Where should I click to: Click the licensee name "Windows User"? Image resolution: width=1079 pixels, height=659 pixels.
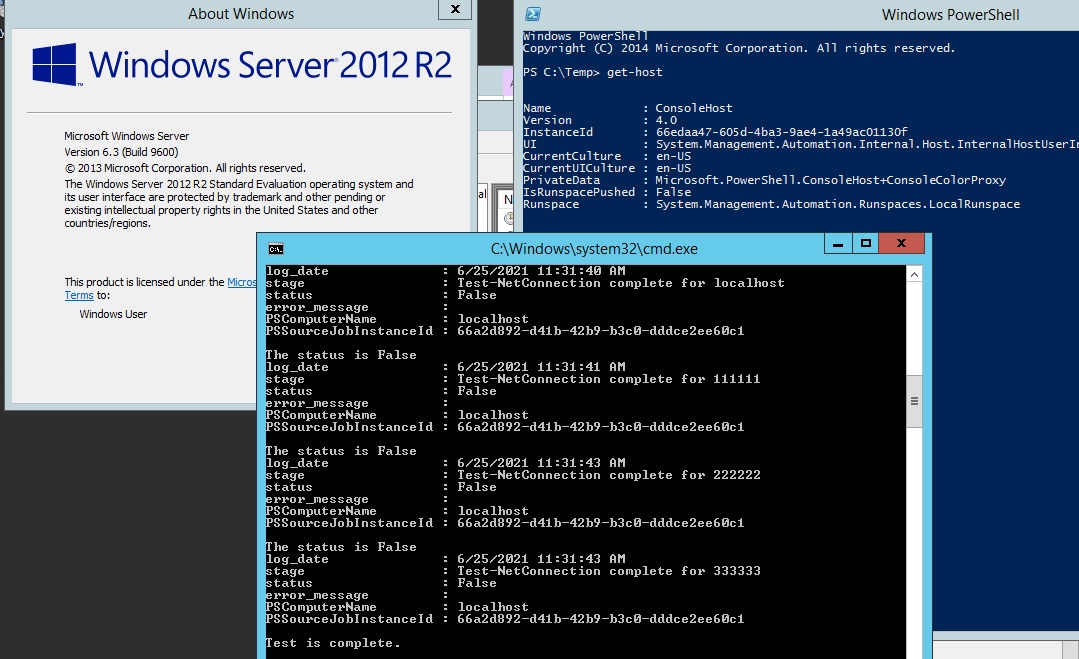pyautogui.click(x=113, y=314)
